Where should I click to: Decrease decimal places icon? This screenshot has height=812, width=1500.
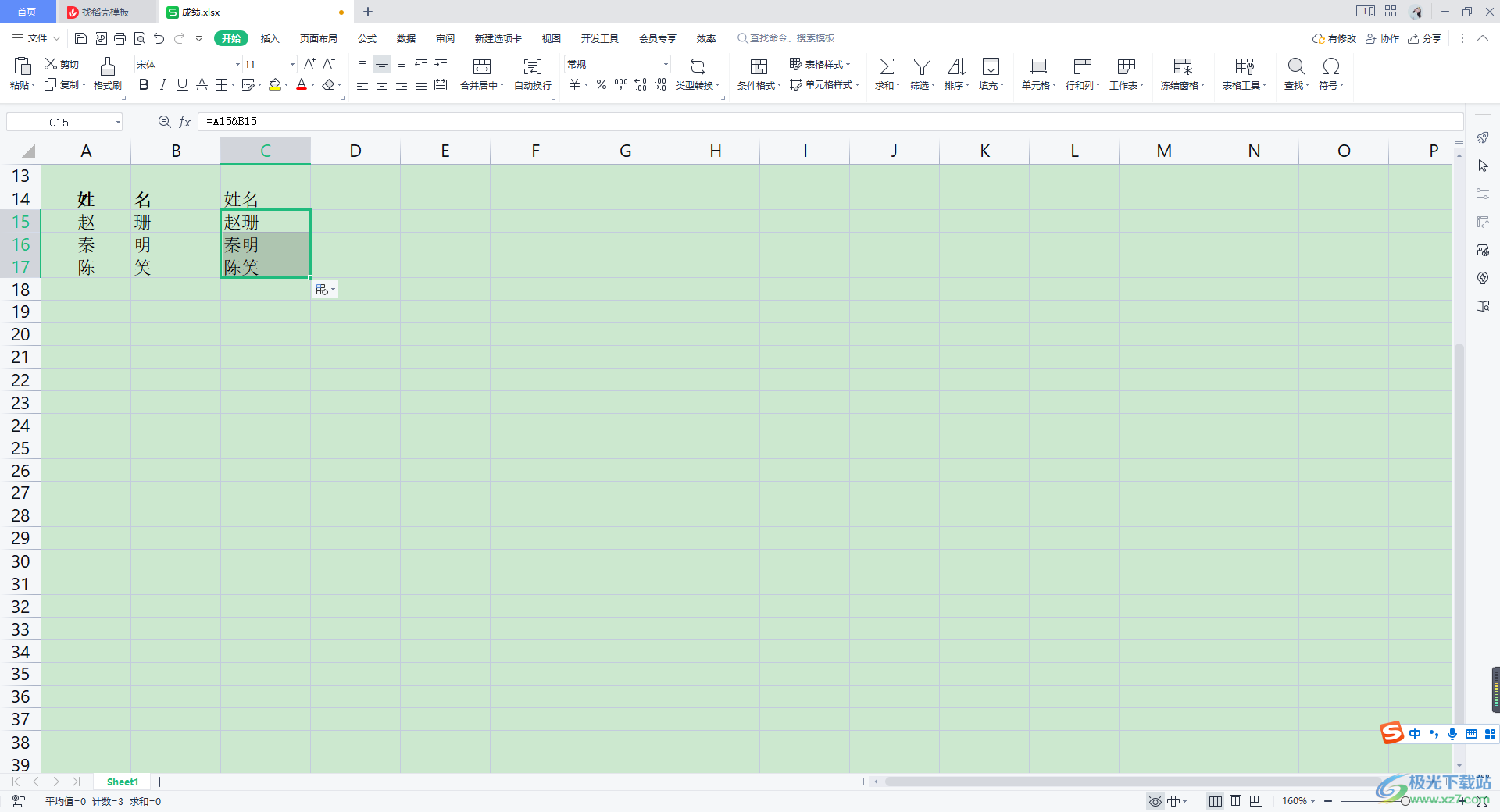tap(660, 84)
